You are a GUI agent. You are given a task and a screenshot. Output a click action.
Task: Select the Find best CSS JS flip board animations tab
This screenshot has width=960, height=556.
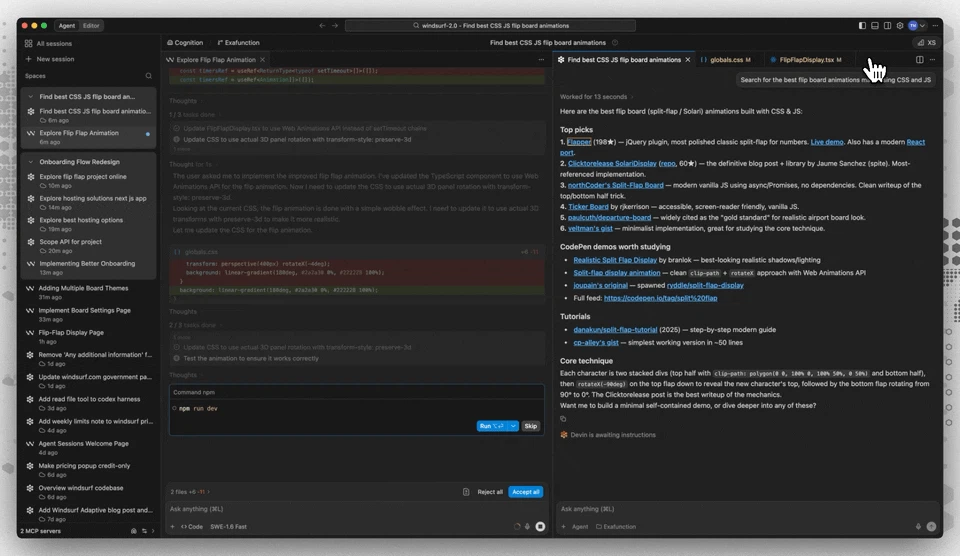pos(624,59)
